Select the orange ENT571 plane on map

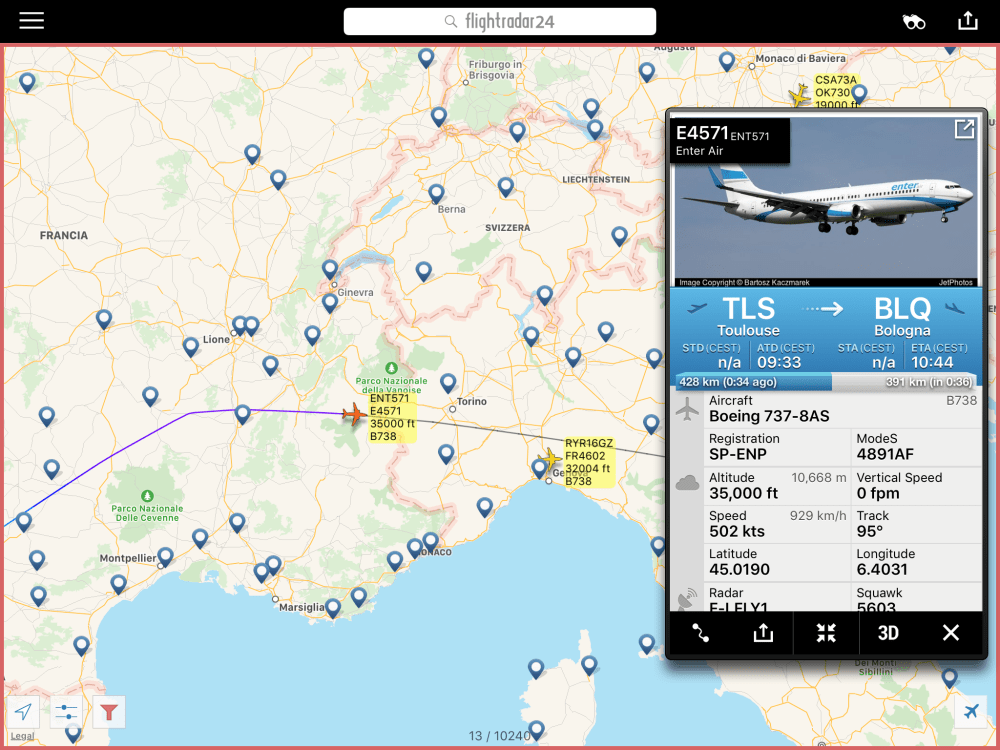[x=353, y=413]
